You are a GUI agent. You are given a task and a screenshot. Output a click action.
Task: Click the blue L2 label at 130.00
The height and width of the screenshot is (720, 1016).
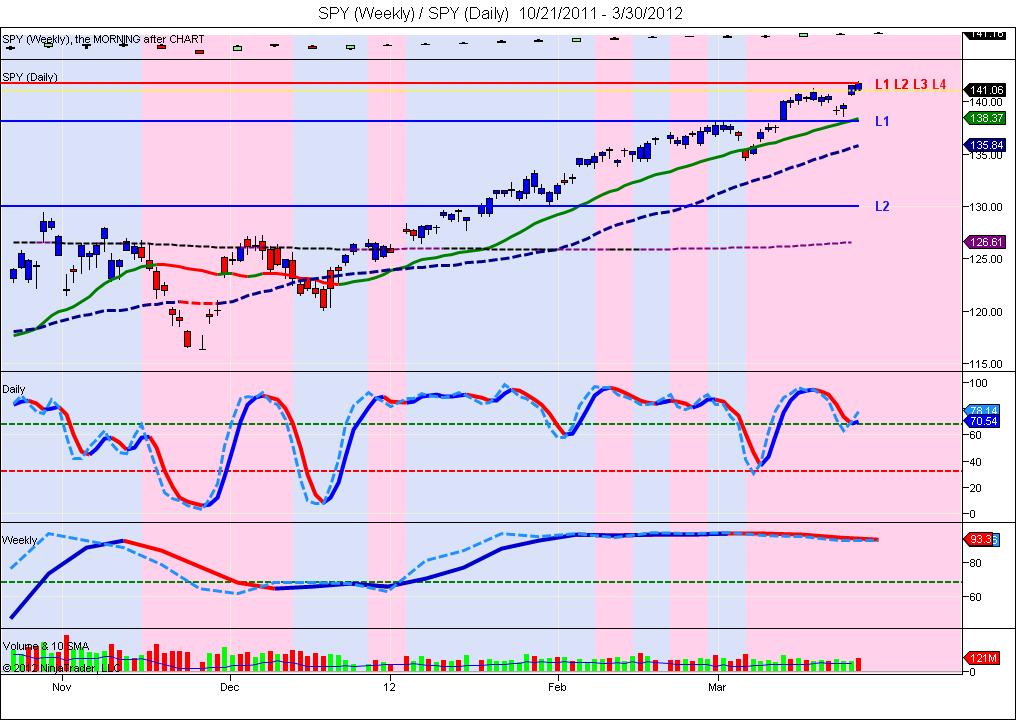coord(882,207)
